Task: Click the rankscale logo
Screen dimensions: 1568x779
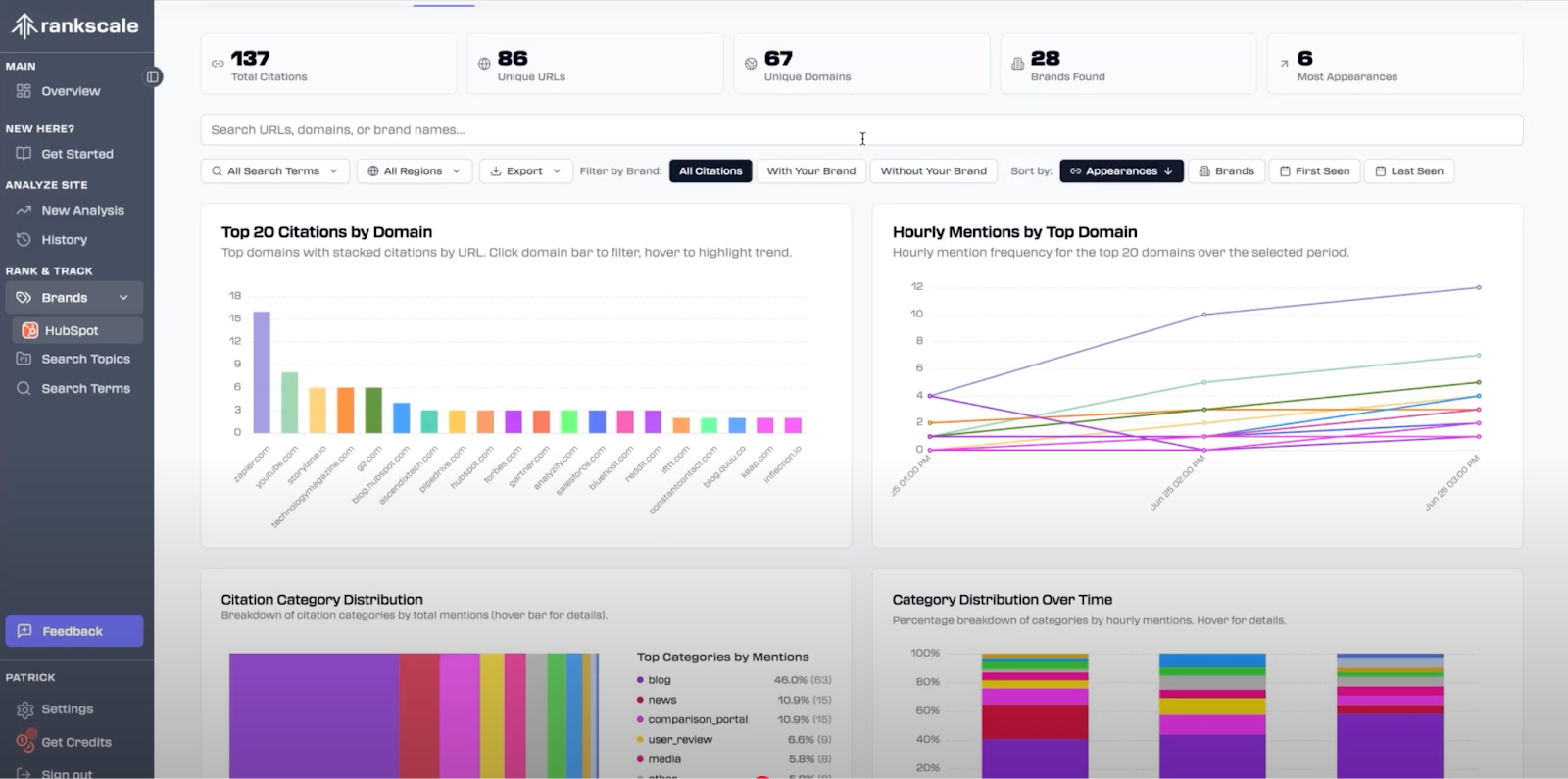Action: [x=74, y=26]
